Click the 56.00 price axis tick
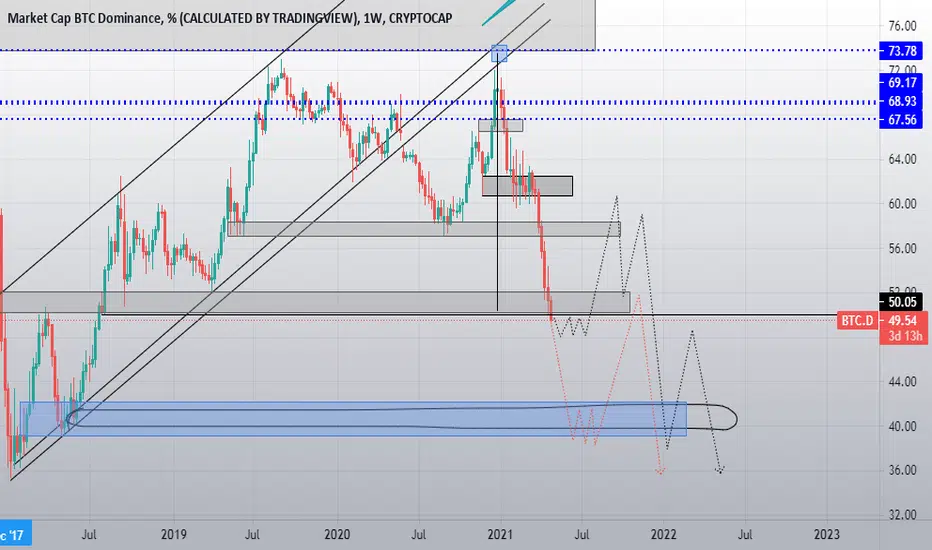 point(902,249)
